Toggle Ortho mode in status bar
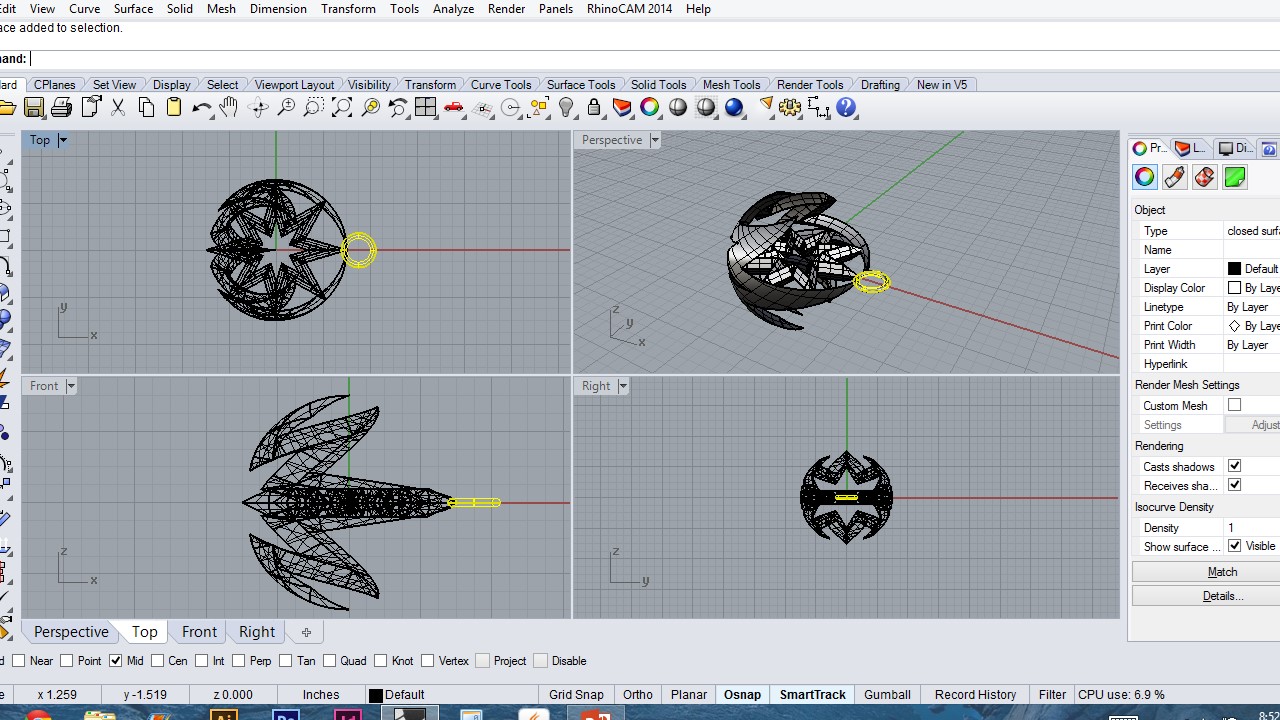The image size is (1280, 720). [638, 694]
